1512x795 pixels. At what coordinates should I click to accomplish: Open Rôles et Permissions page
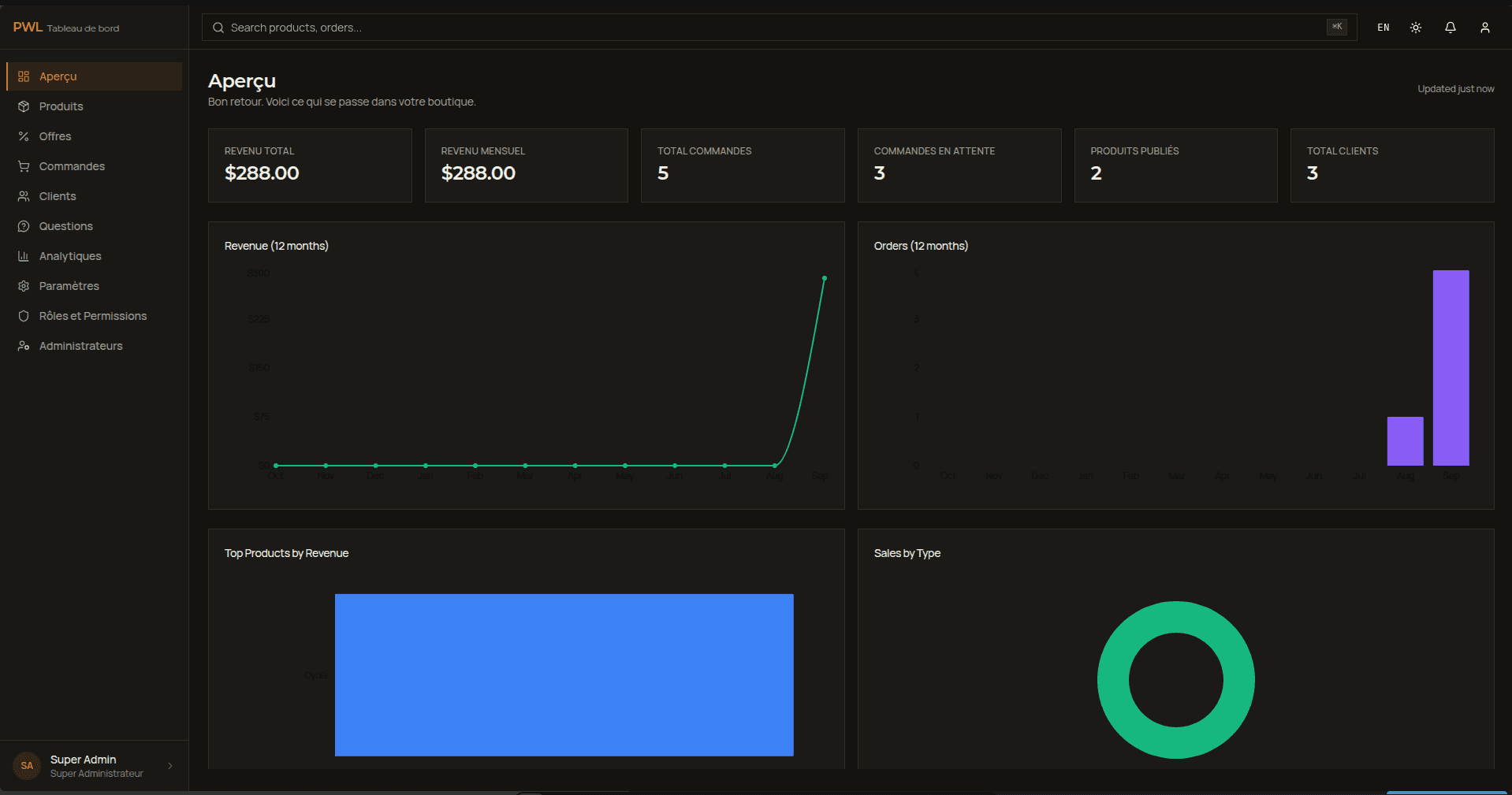coord(94,316)
